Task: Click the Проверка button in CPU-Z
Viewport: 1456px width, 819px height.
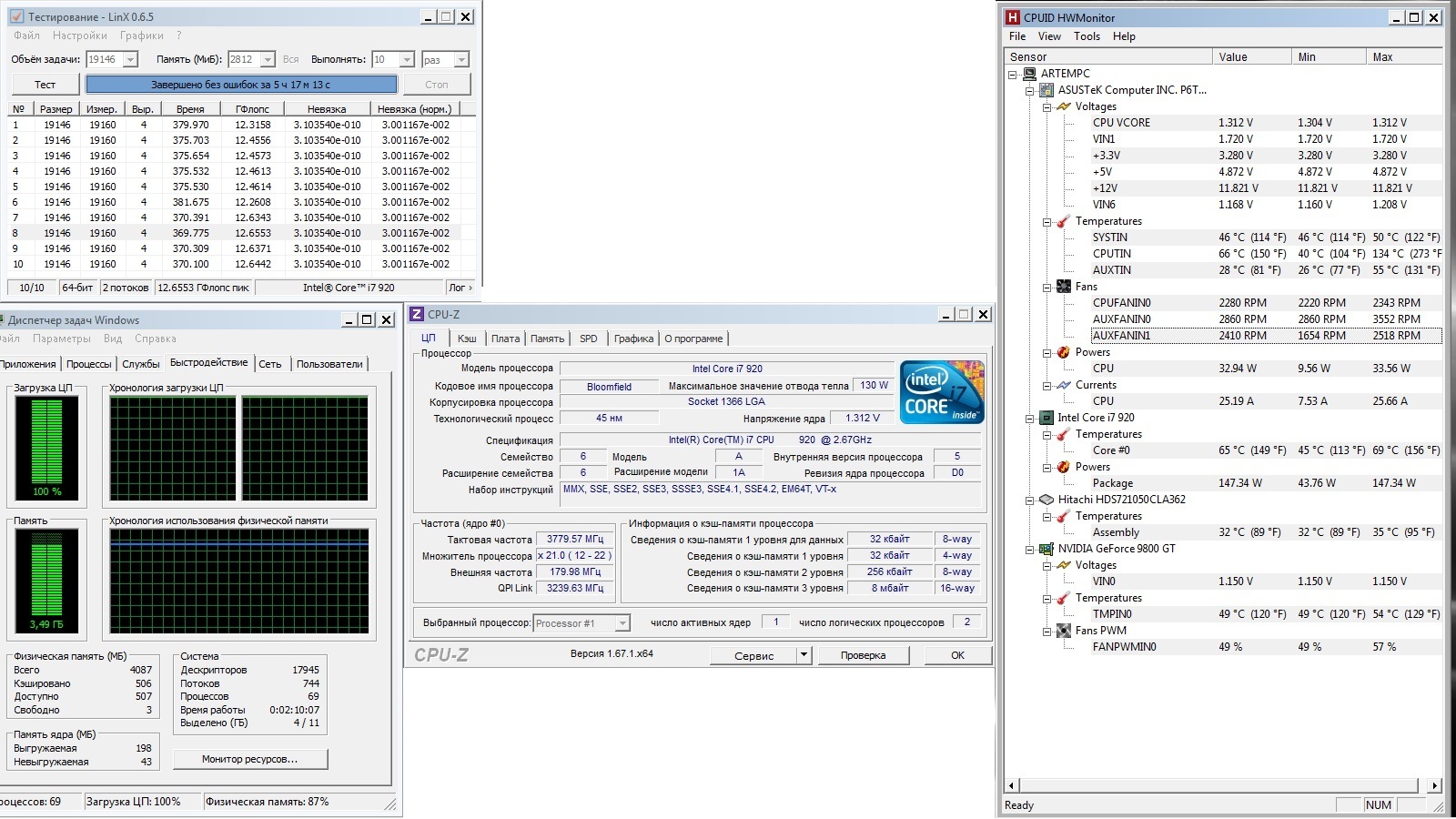Action: click(x=863, y=655)
